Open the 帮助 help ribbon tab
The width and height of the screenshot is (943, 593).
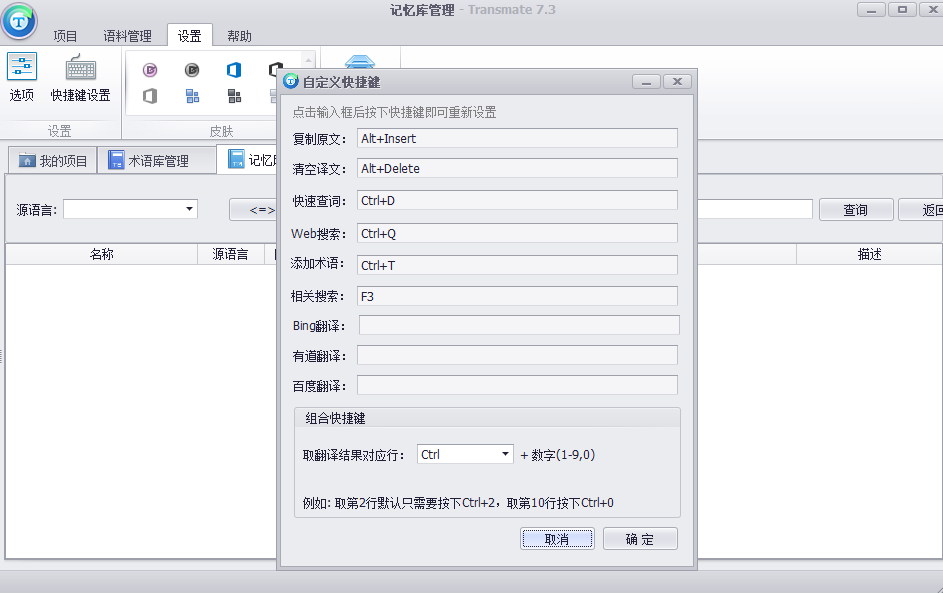(239, 36)
